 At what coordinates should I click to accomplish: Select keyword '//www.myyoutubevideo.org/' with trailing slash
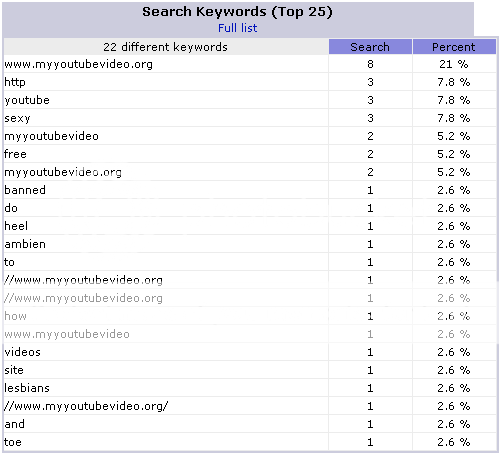[86, 406]
